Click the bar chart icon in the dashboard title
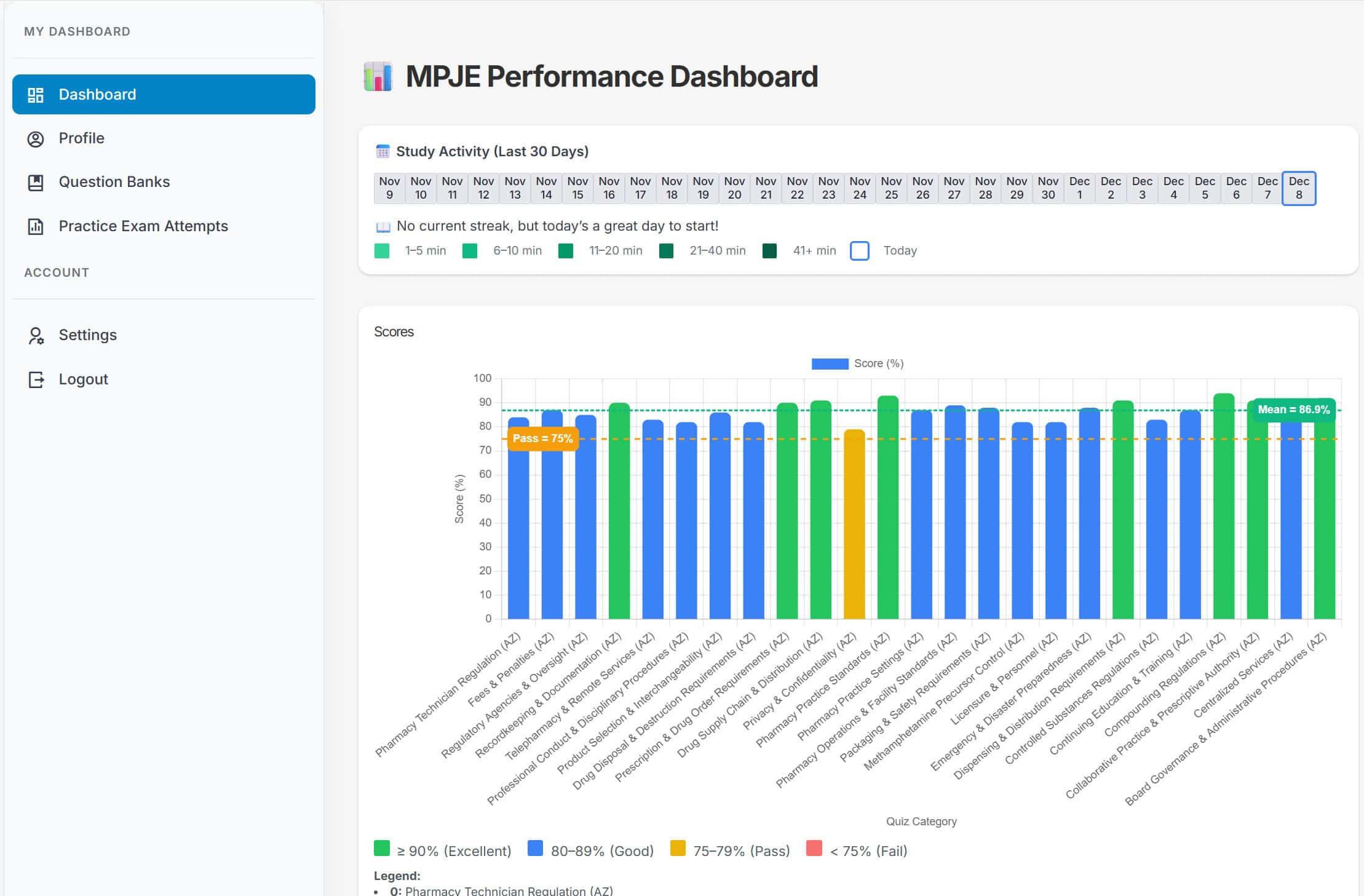 pos(376,76)
